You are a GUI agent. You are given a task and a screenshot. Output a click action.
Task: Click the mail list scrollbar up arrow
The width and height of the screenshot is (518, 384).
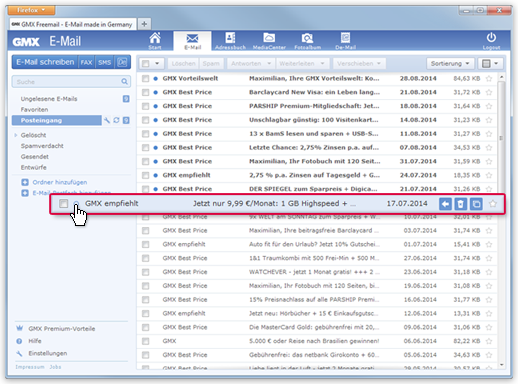coord(501,77)
